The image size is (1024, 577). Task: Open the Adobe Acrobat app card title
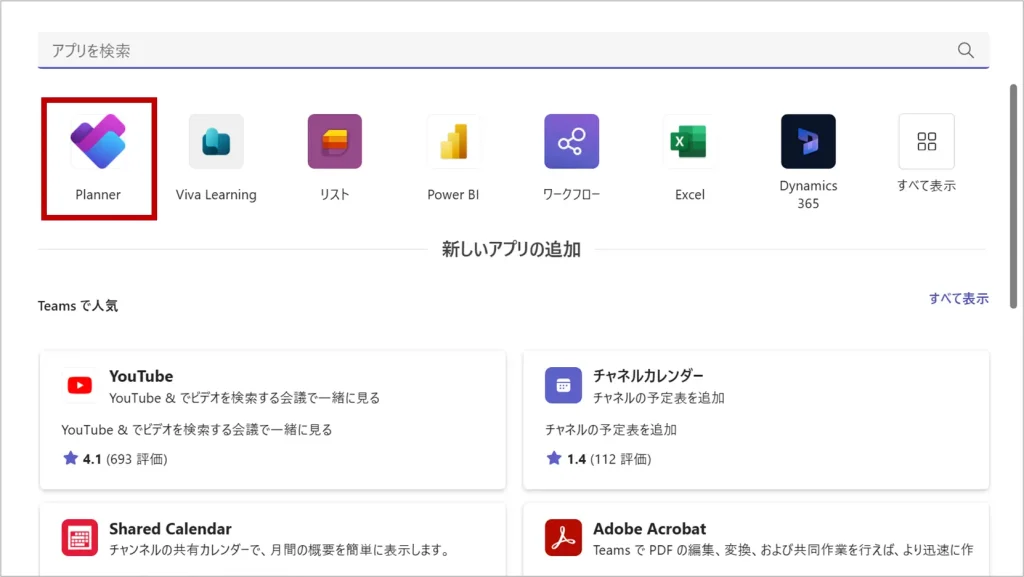click(x=649, y=529)
